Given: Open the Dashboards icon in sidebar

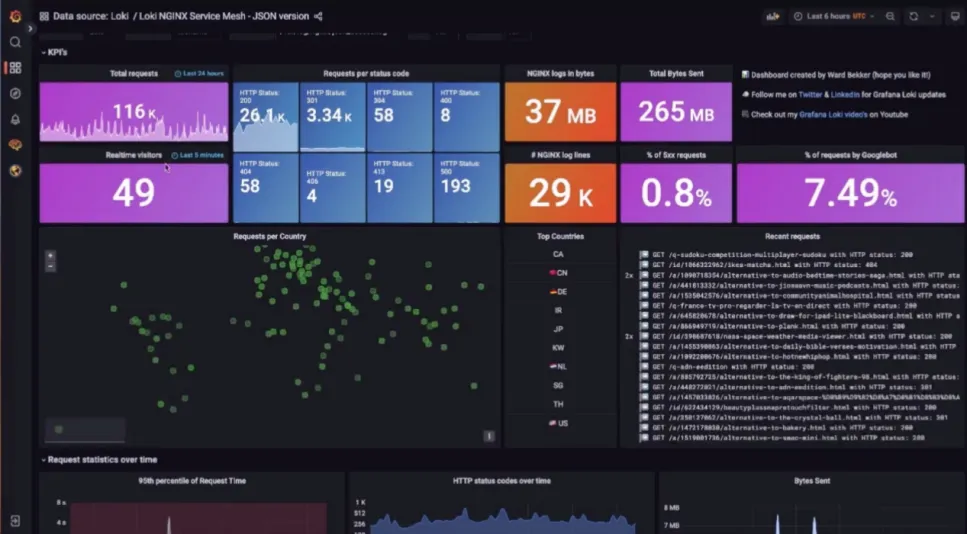Looking at the screenshot, I should [15, 68].
